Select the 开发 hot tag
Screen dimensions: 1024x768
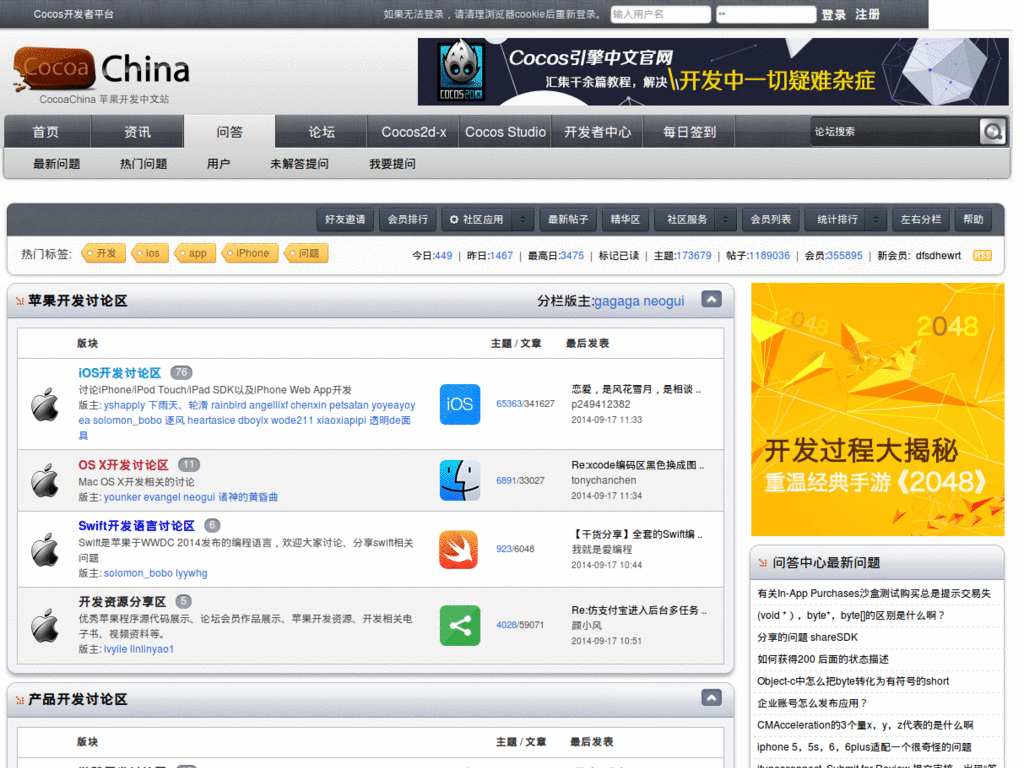click(103, 253)
